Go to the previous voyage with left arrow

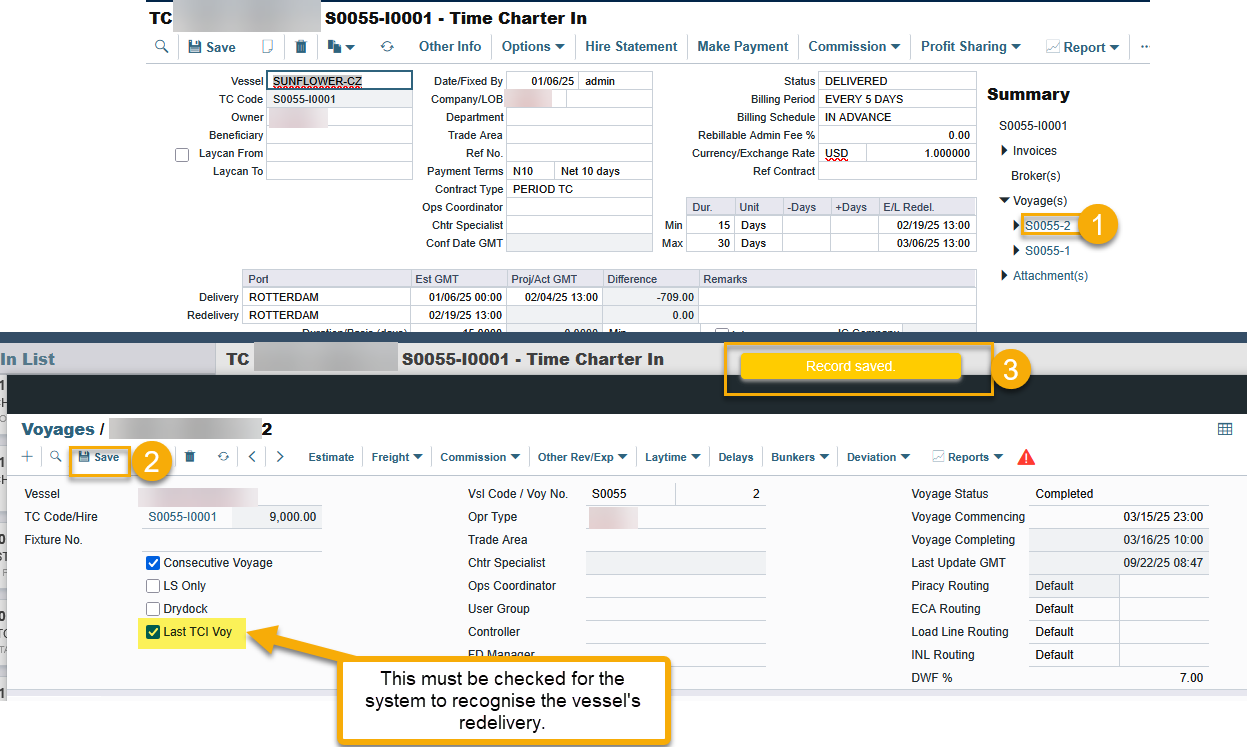tap(253, 457)
